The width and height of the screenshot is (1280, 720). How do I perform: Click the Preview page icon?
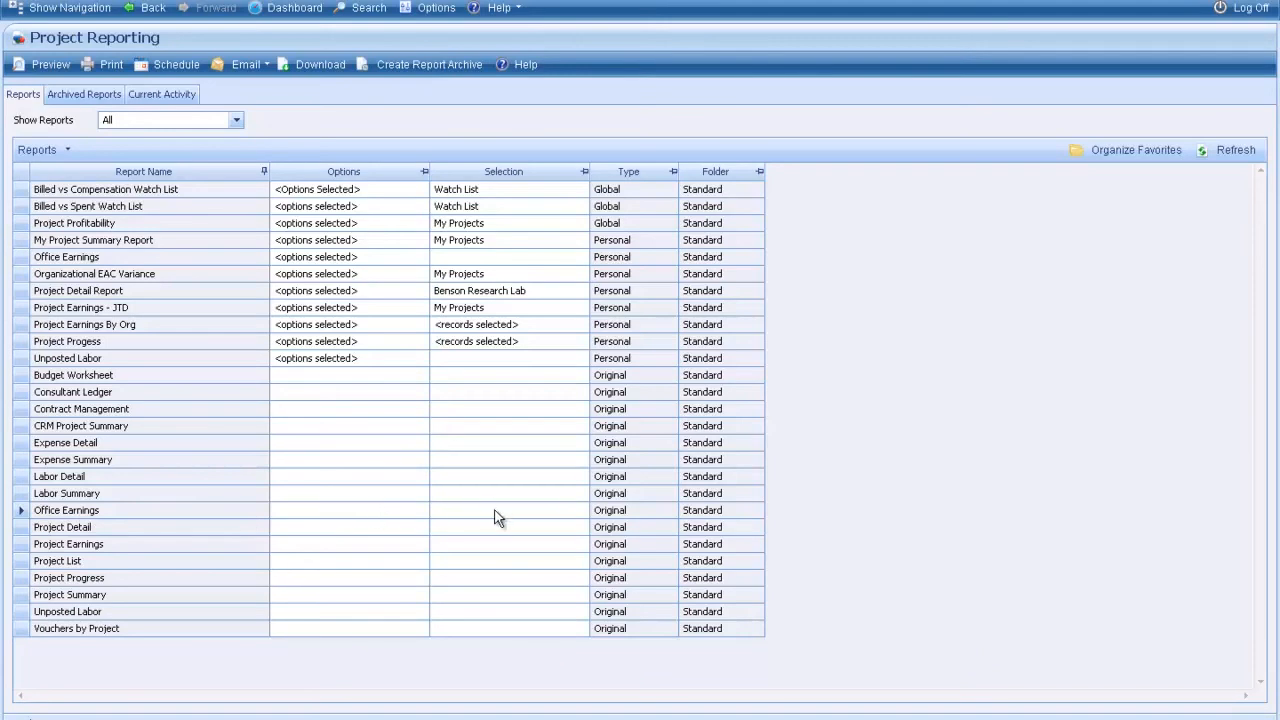coord(19,64)
